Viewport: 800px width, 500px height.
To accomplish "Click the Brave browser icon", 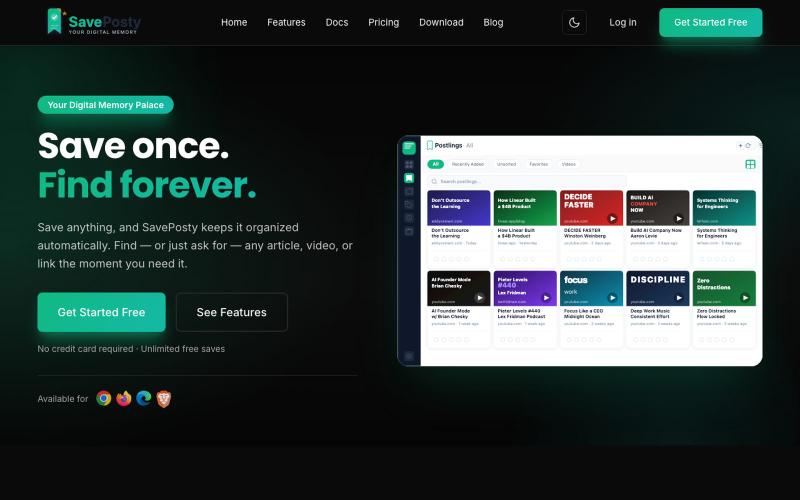I will (163, 398).
